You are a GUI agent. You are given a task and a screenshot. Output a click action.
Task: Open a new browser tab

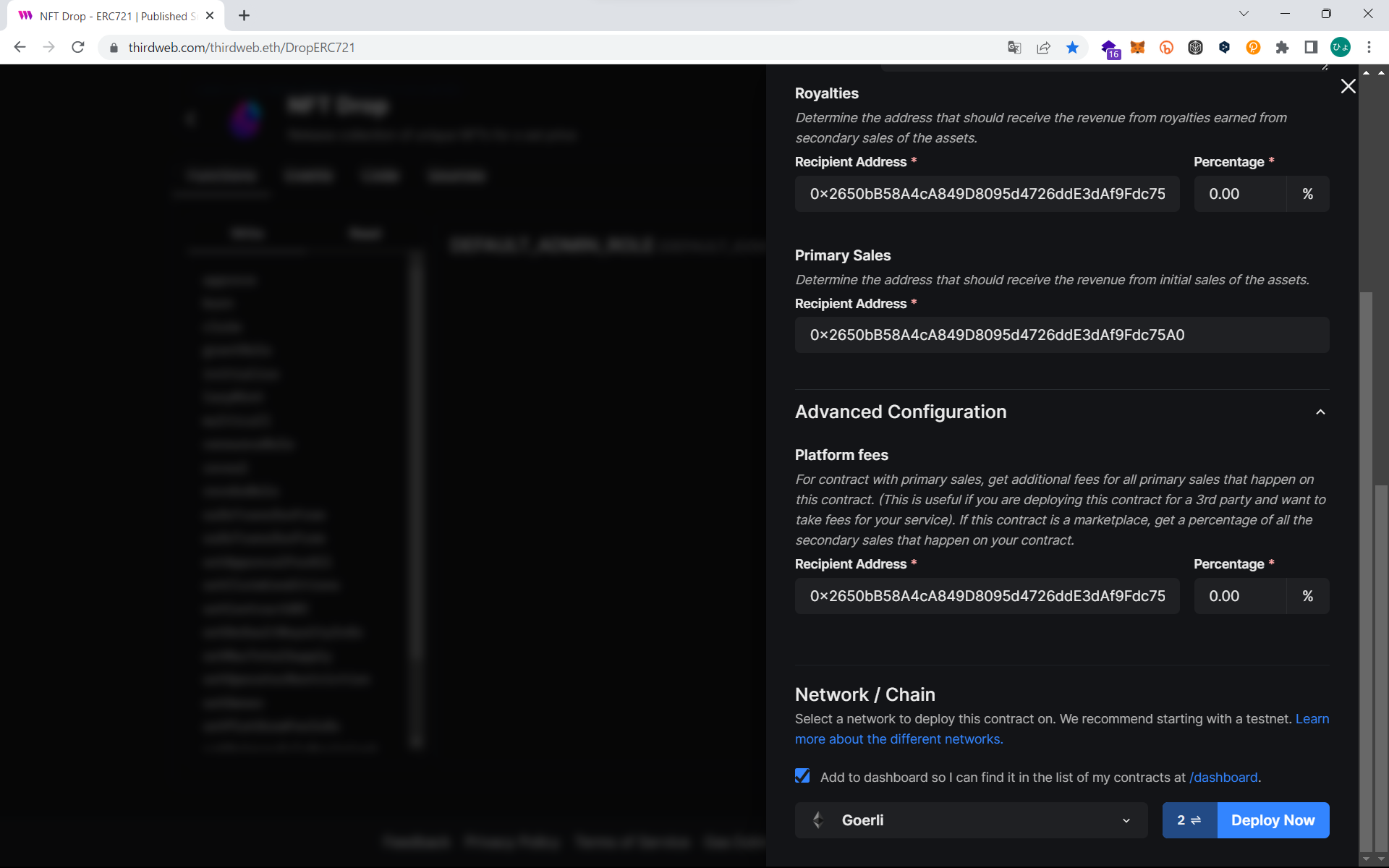click(x=244, y=16)
